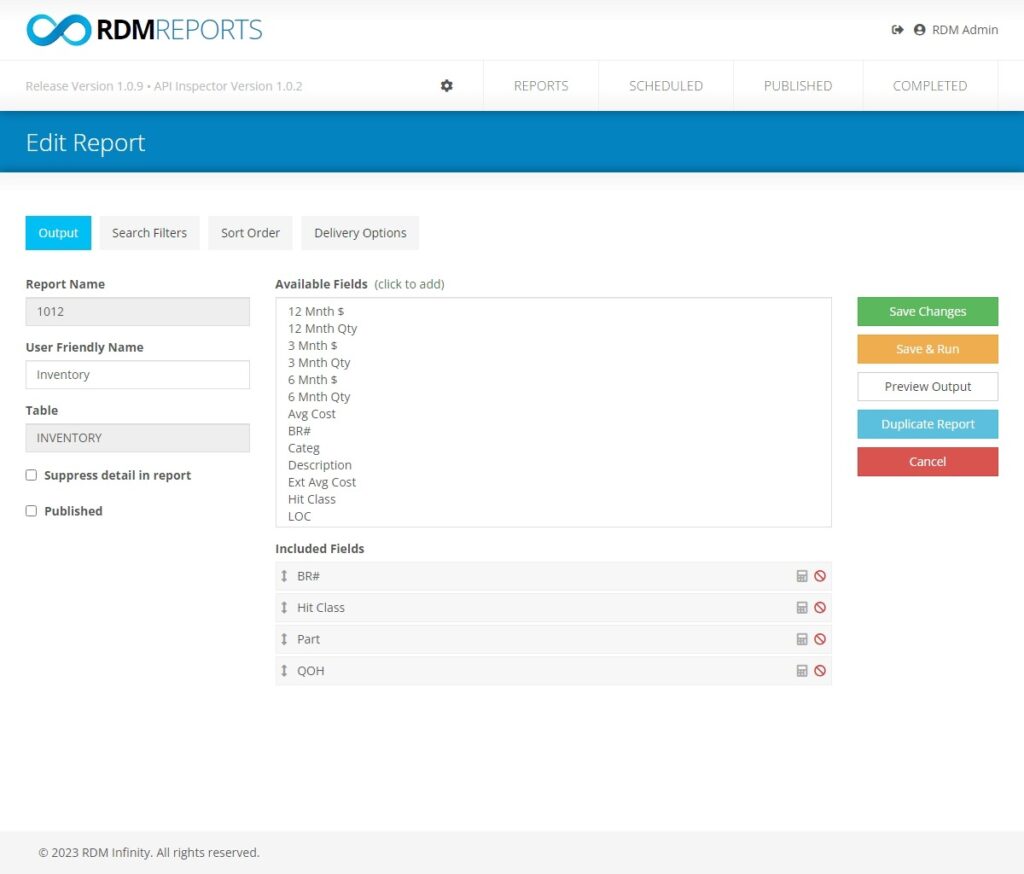
Task: Click the RDM Admin username
Action: click(x=965, y=30)
